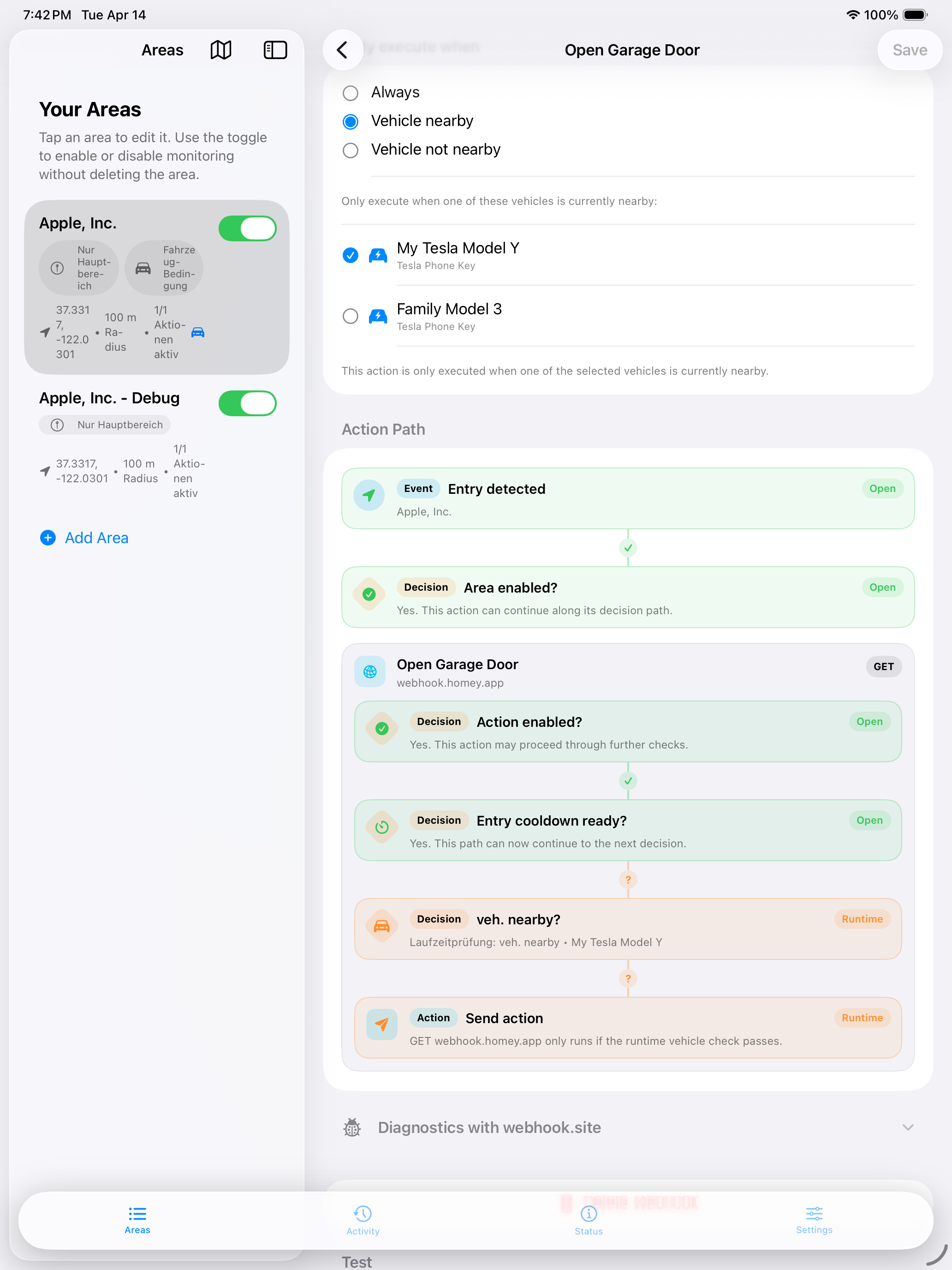Viewport: 952px width, 1270px height.
Task: Click the Fahrzeug-Bedingung car chip icon
Action: coord(143,268)
